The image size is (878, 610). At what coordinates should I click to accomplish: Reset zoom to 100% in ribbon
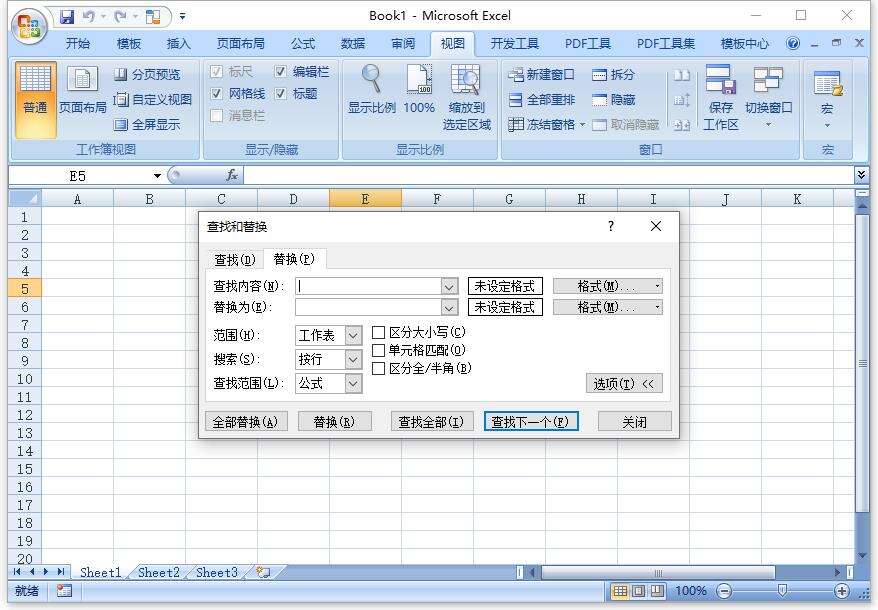(x=419, y=90)
